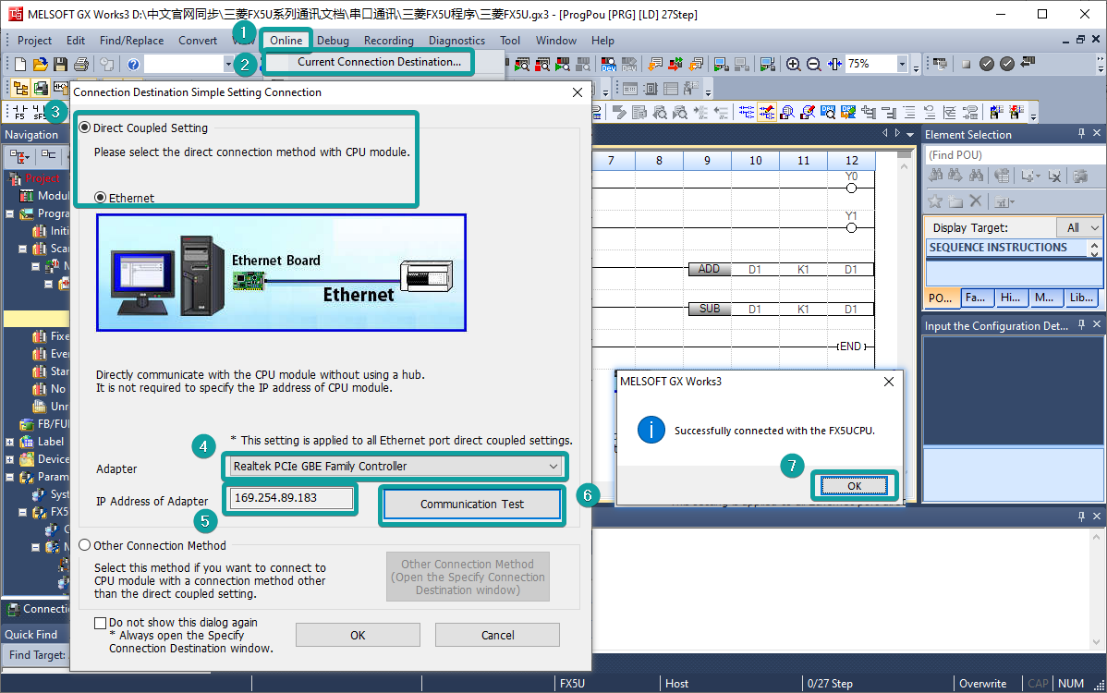The width and height of the screenshot is (1107, 693).
Task: Click the IP Address of Adapter field
Action: pos(290,499)
